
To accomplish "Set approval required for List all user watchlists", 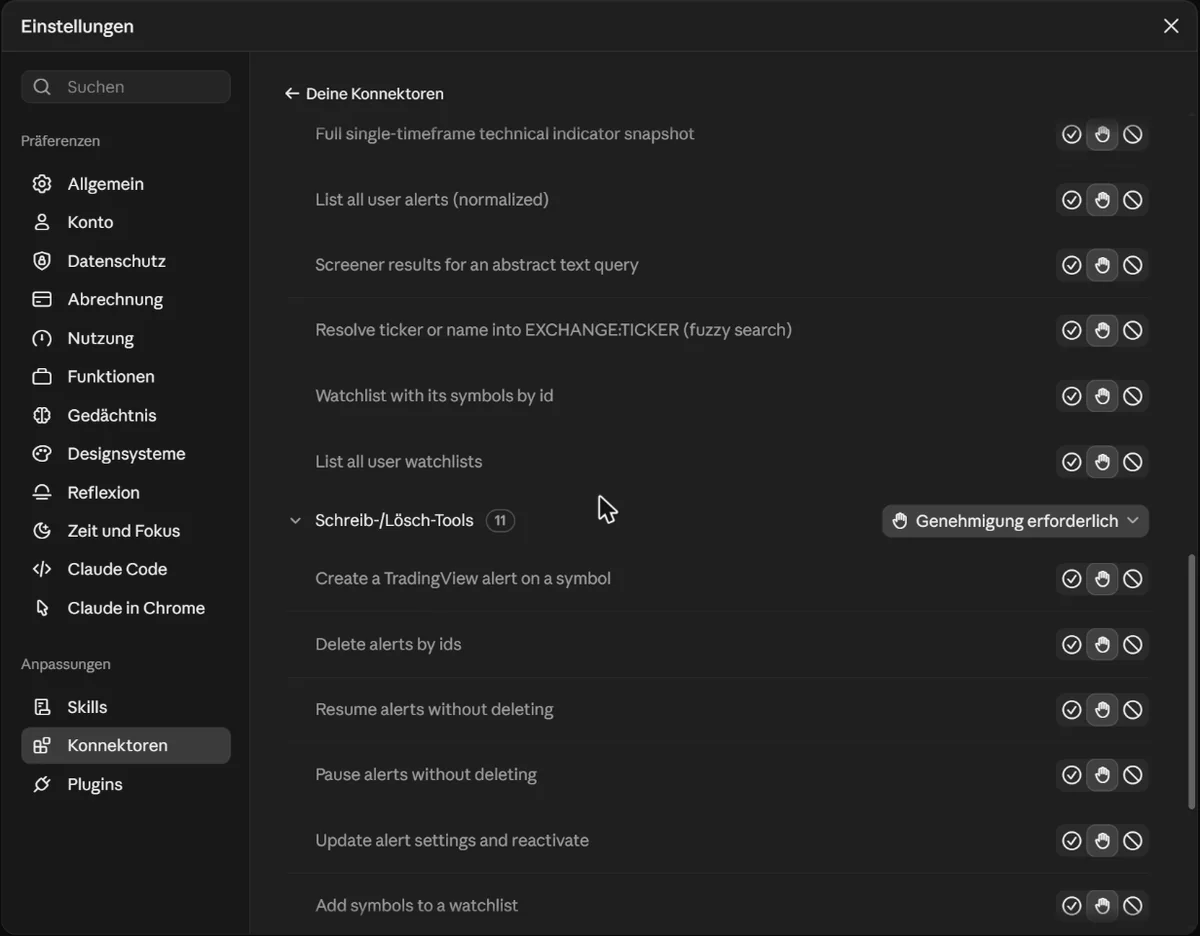I will 1102,462.
